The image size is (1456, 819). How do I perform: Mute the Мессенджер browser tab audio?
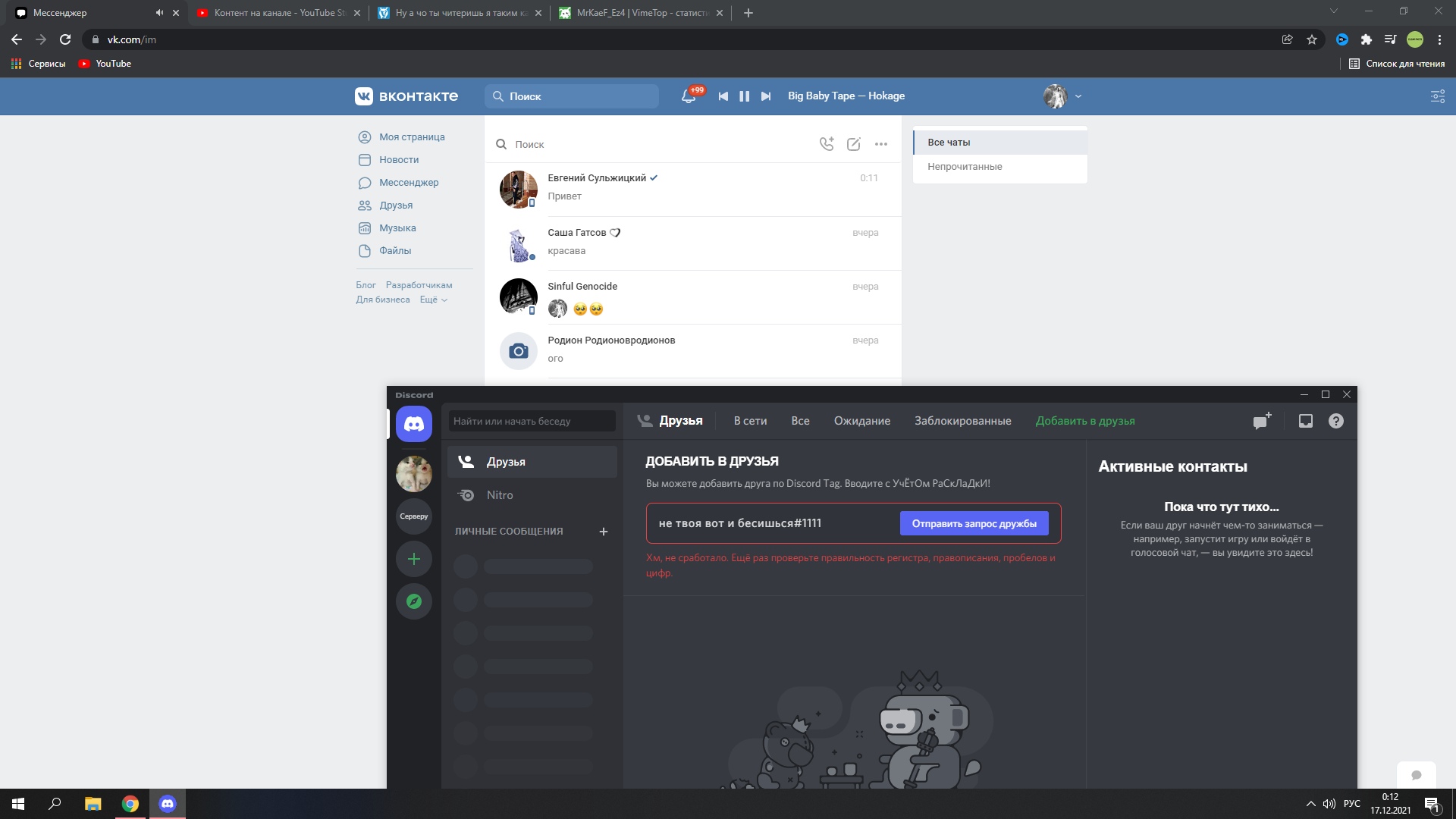pyautogui.click(x=159, y=13)
